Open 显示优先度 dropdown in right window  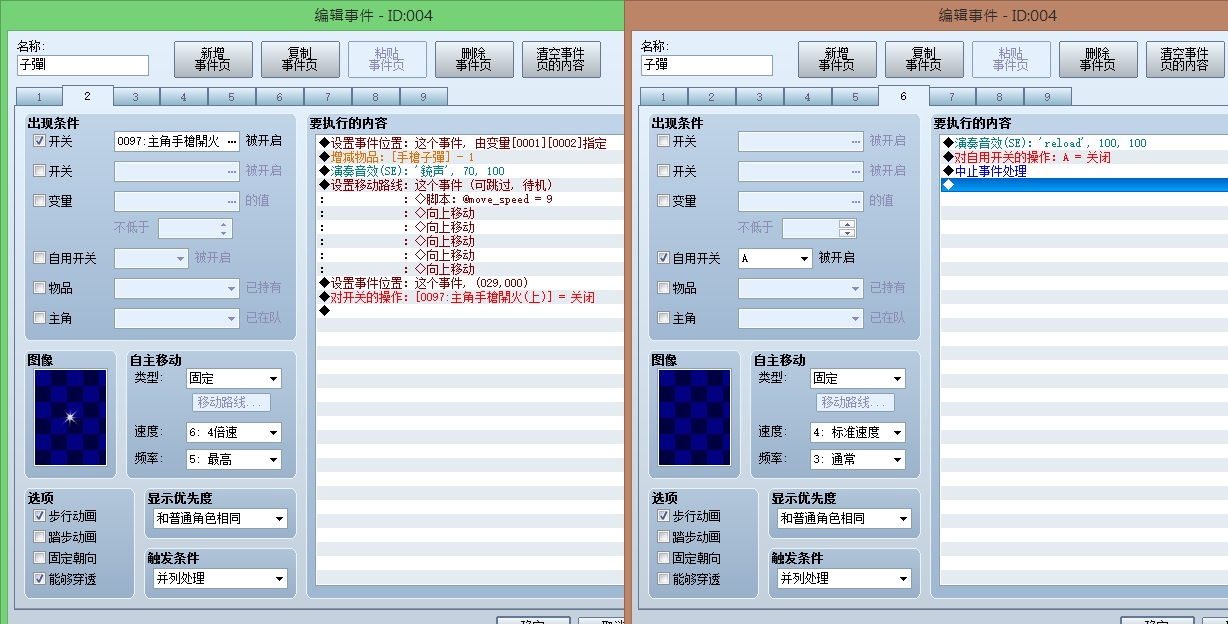[x=844, y=519]
